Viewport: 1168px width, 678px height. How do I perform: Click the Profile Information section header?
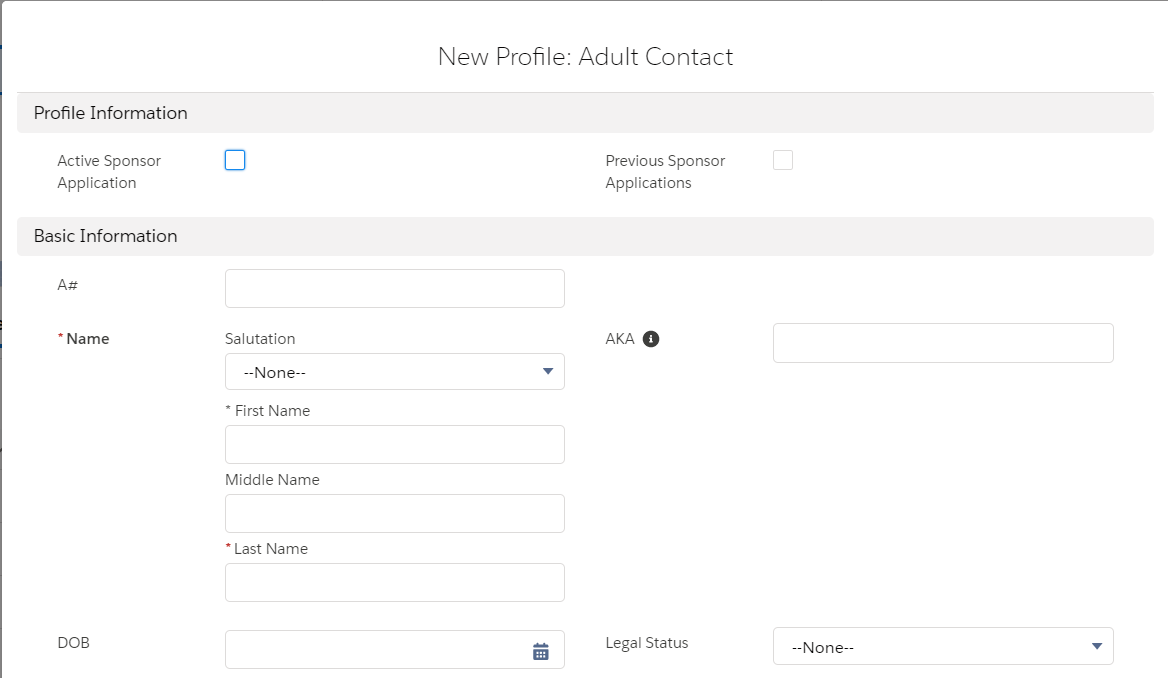point(111,113)
